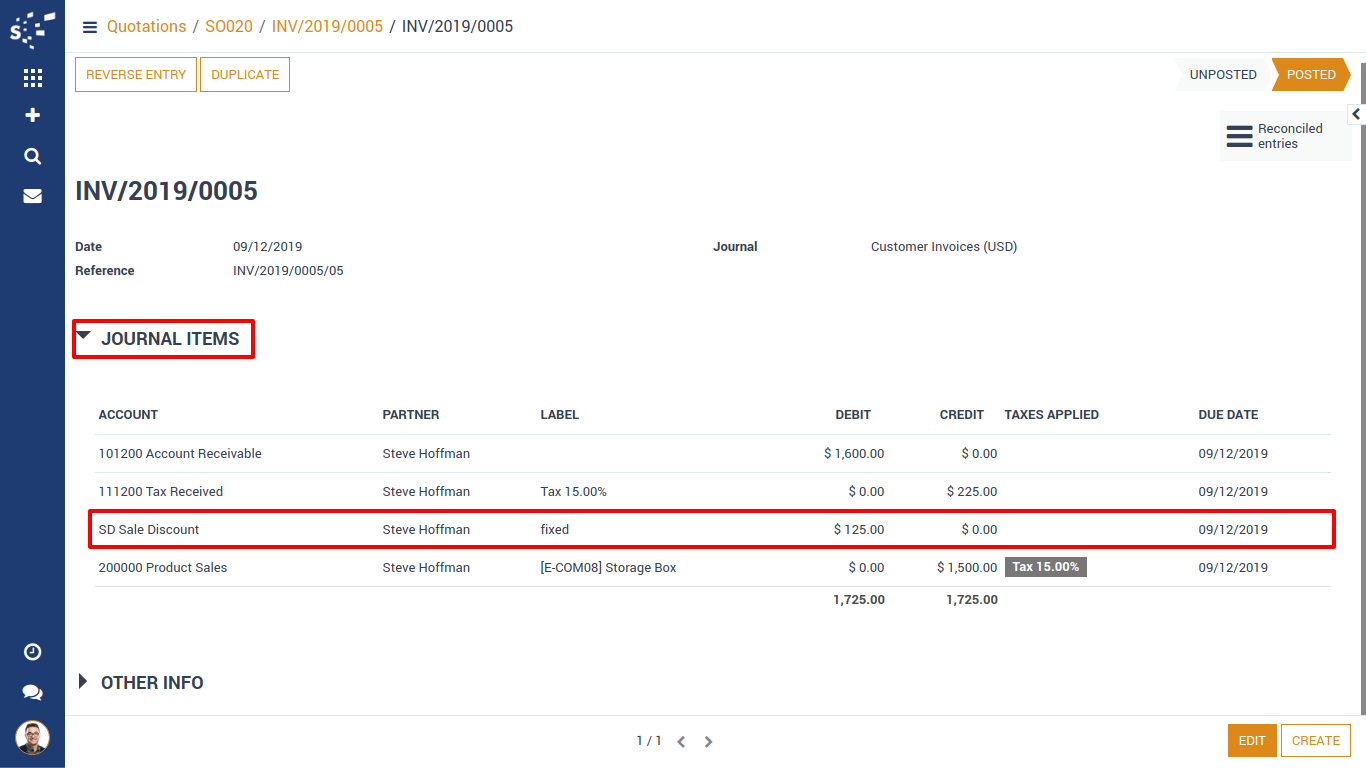The image size is (1366, 768).
Task: Open SO020 breadcrumb link
Action: tap(229, 27)
